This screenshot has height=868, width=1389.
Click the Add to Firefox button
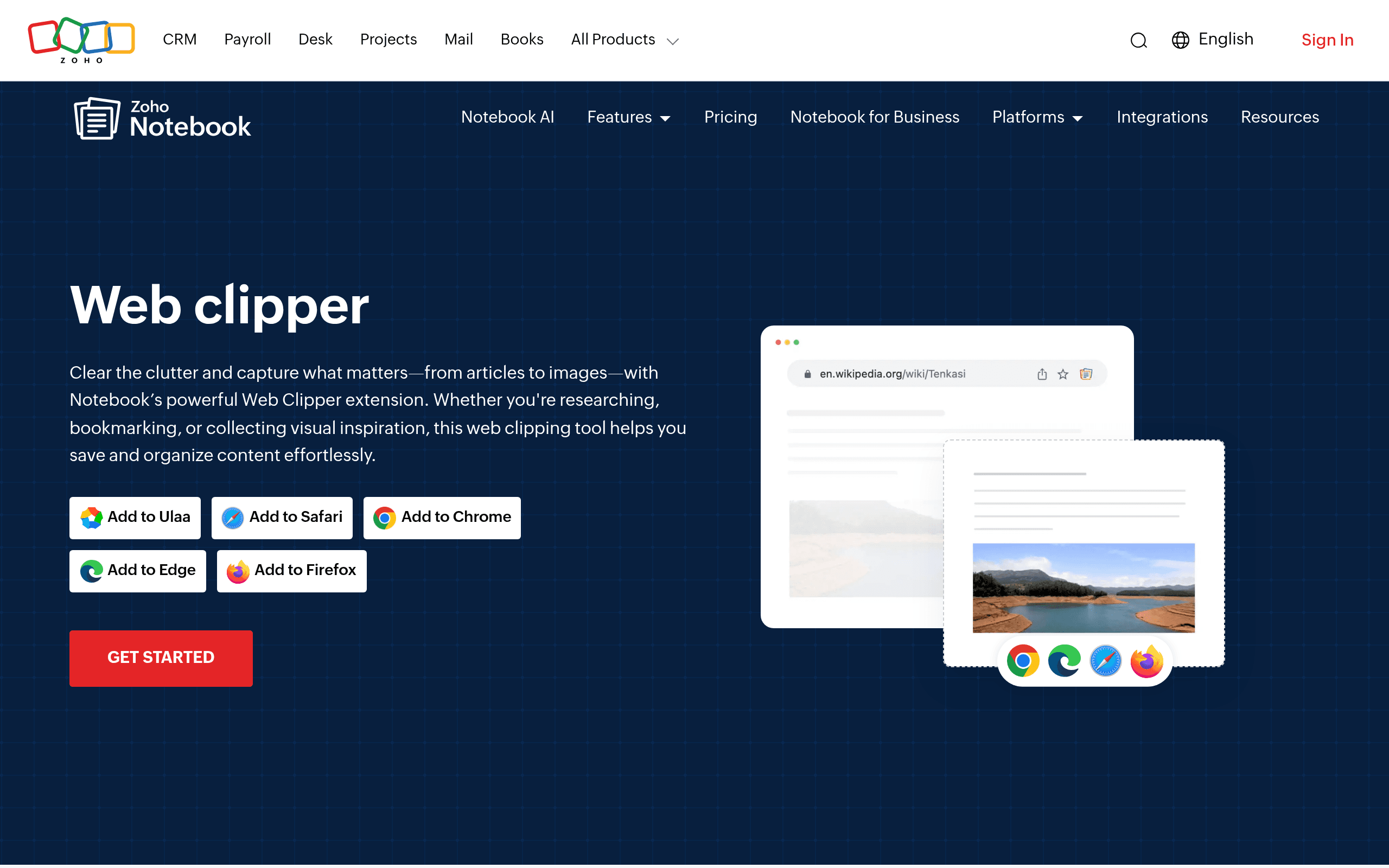(291, 571)
